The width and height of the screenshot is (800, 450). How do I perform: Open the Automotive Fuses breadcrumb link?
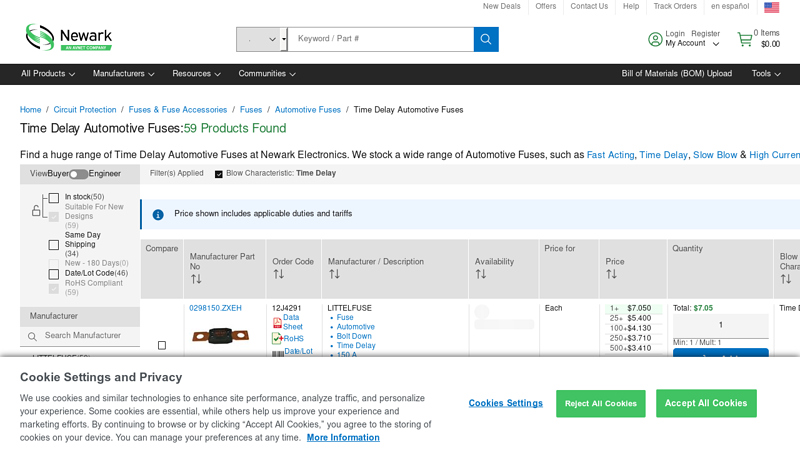click(308, 110)
